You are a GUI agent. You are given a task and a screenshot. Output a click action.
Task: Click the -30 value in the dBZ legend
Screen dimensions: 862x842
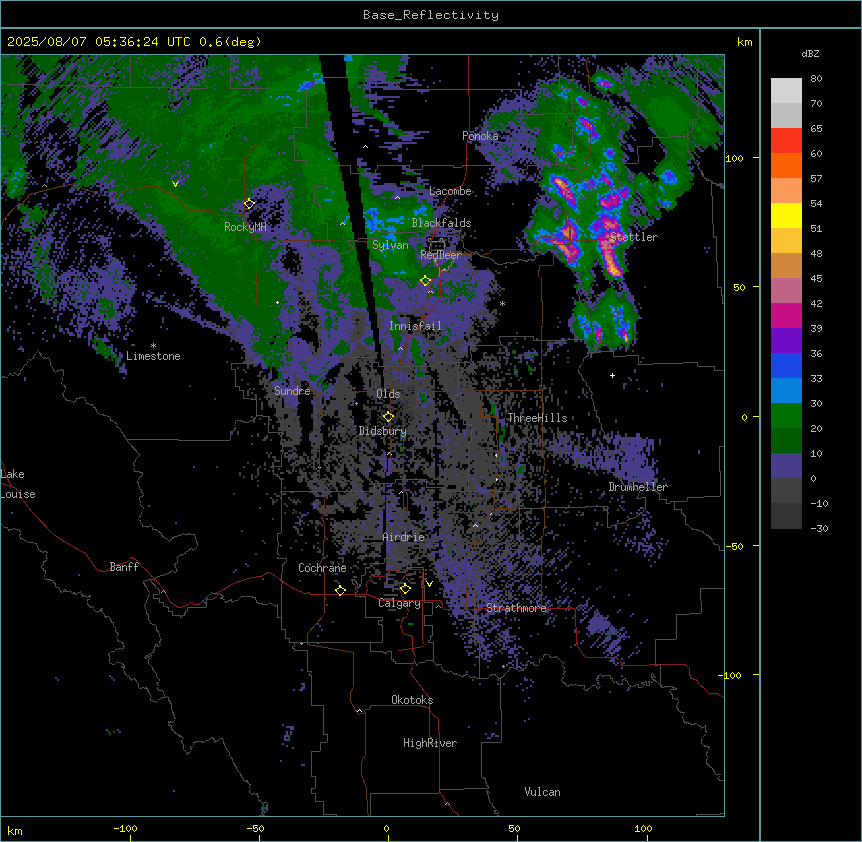tap(819, 528)
